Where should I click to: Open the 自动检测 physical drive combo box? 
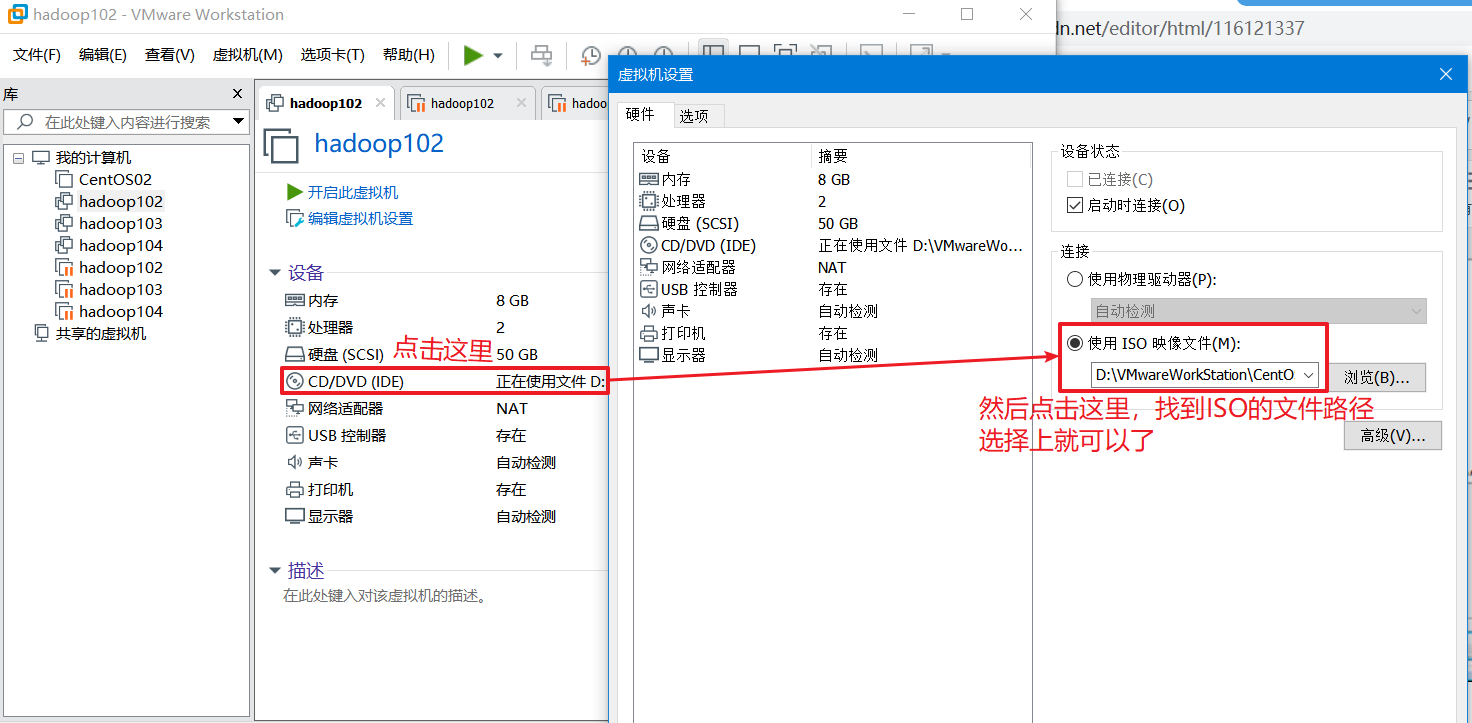(1259, 311)
